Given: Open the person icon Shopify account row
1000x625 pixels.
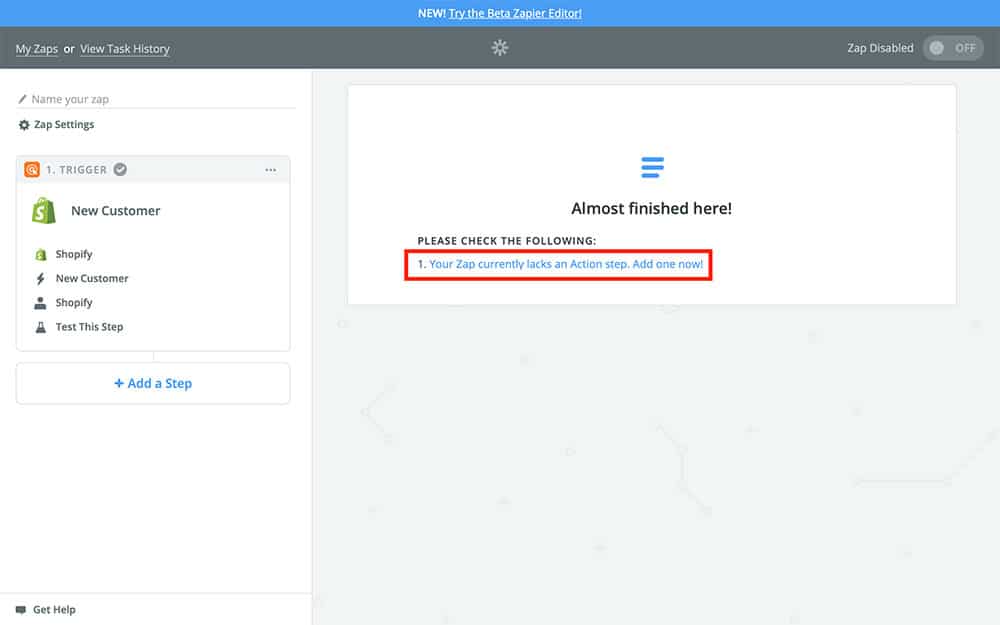Looking at the screenshot, I should (x=73, y=303).
